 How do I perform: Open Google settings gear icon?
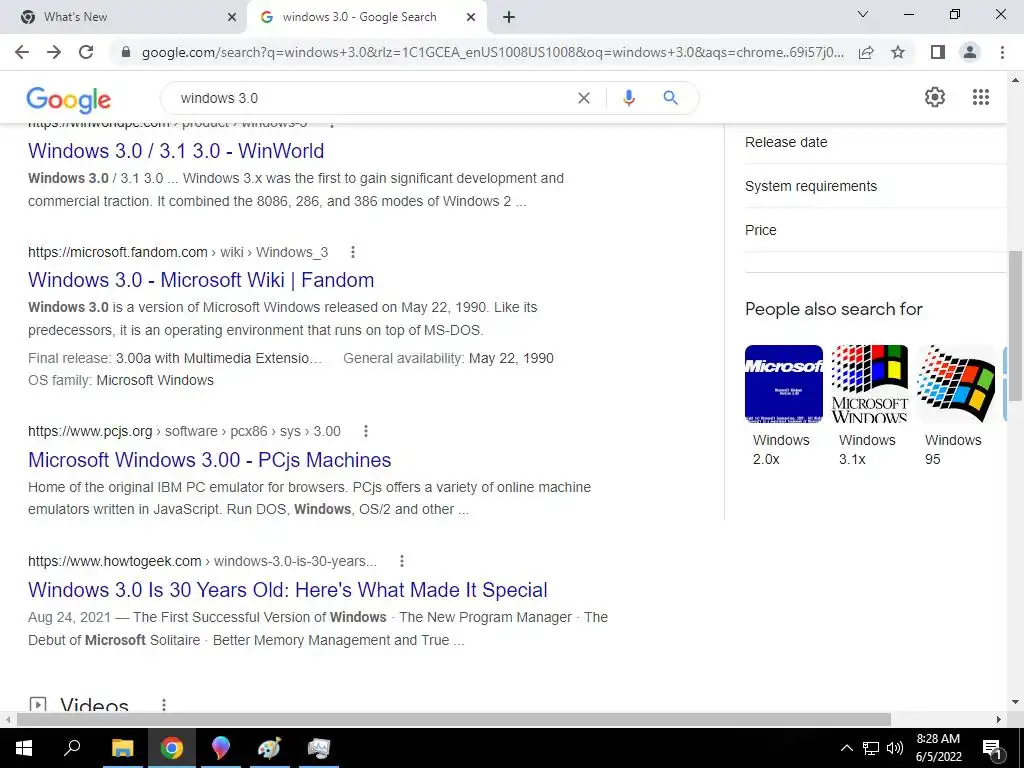[x=935, y=97]
